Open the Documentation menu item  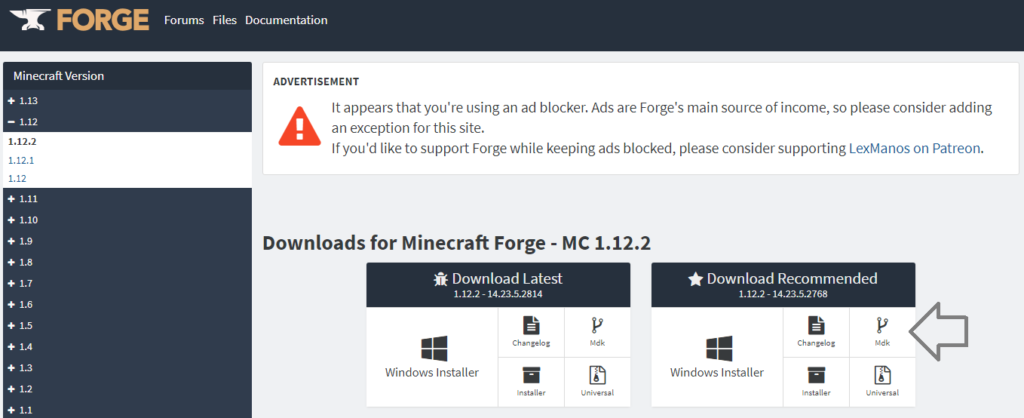(x=286, y=20)
